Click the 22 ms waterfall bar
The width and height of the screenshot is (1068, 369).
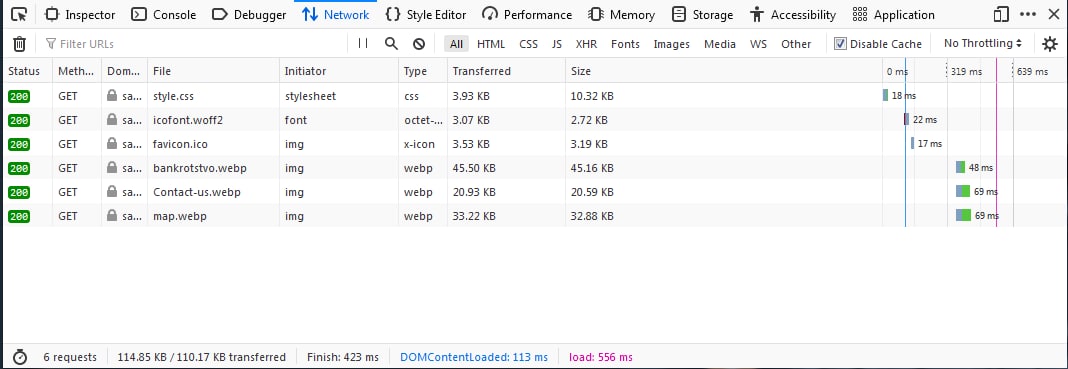pos(907,119)
